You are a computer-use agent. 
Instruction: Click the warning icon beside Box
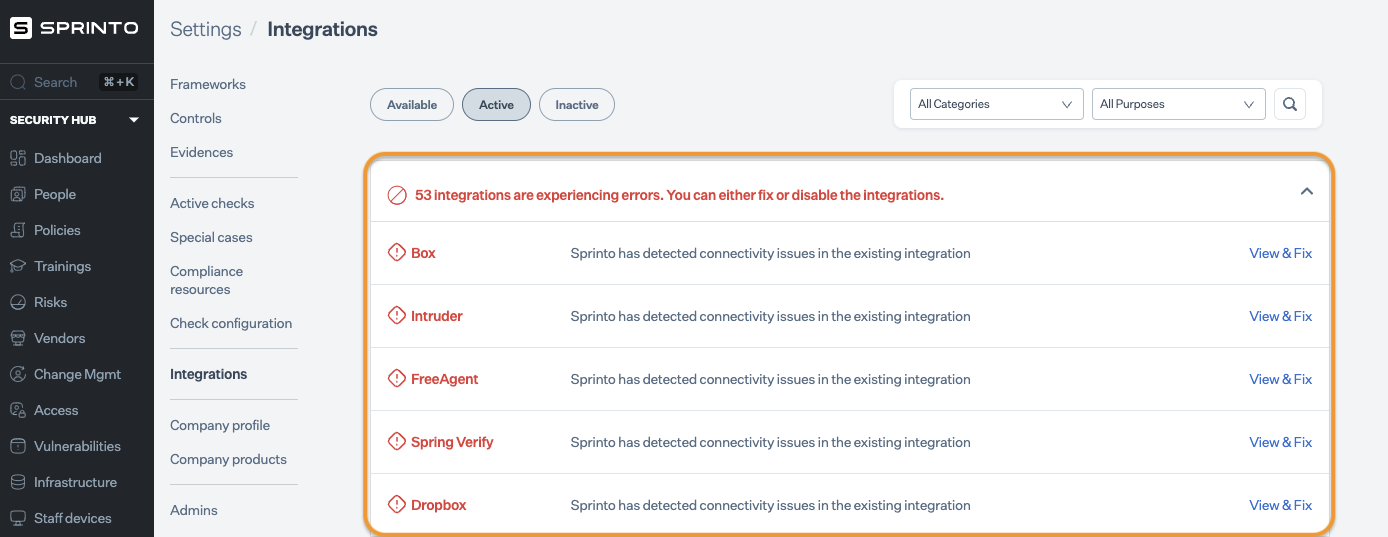[397, 253]
